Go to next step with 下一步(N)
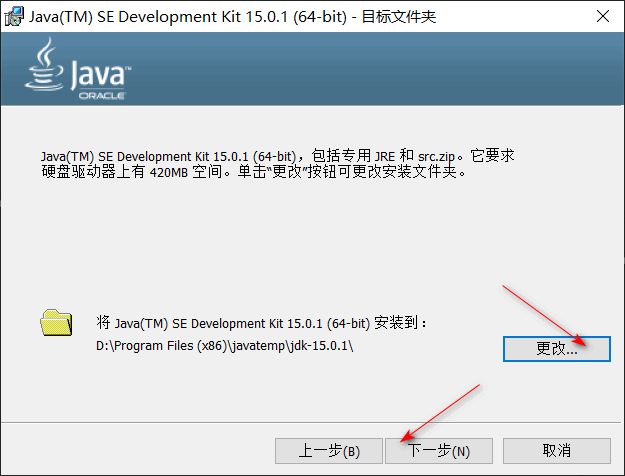Screen dimensions: 625x476 [x=439, y=451]
